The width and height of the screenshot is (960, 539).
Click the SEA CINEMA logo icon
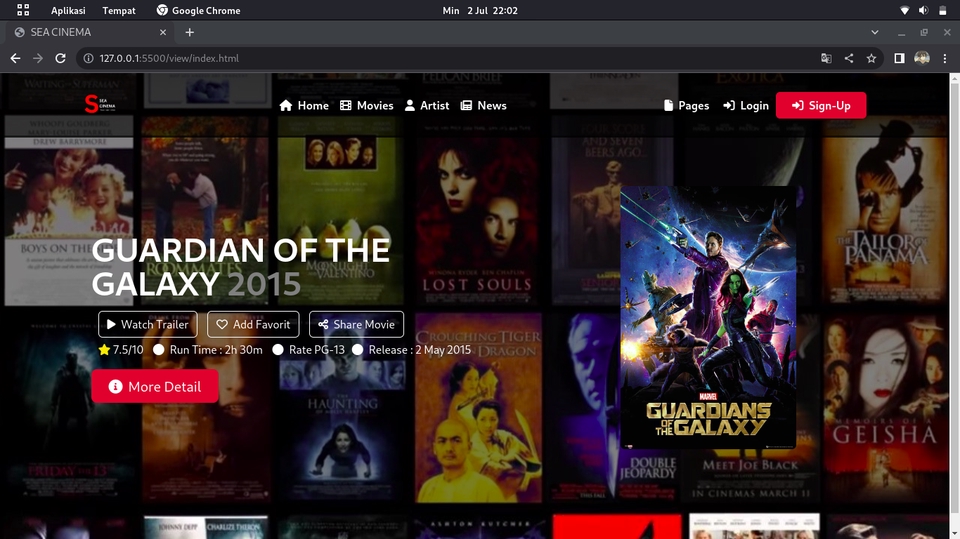[100, 104]
